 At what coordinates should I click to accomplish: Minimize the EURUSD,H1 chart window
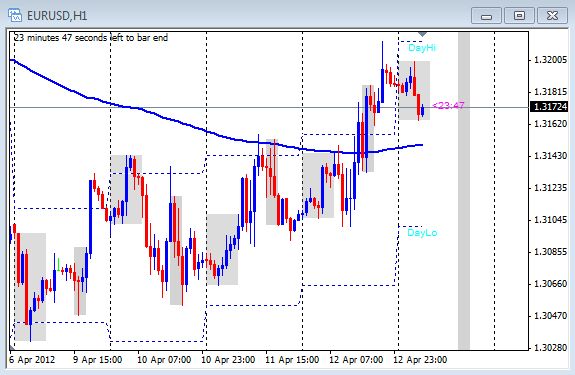(x=486, y=16)
